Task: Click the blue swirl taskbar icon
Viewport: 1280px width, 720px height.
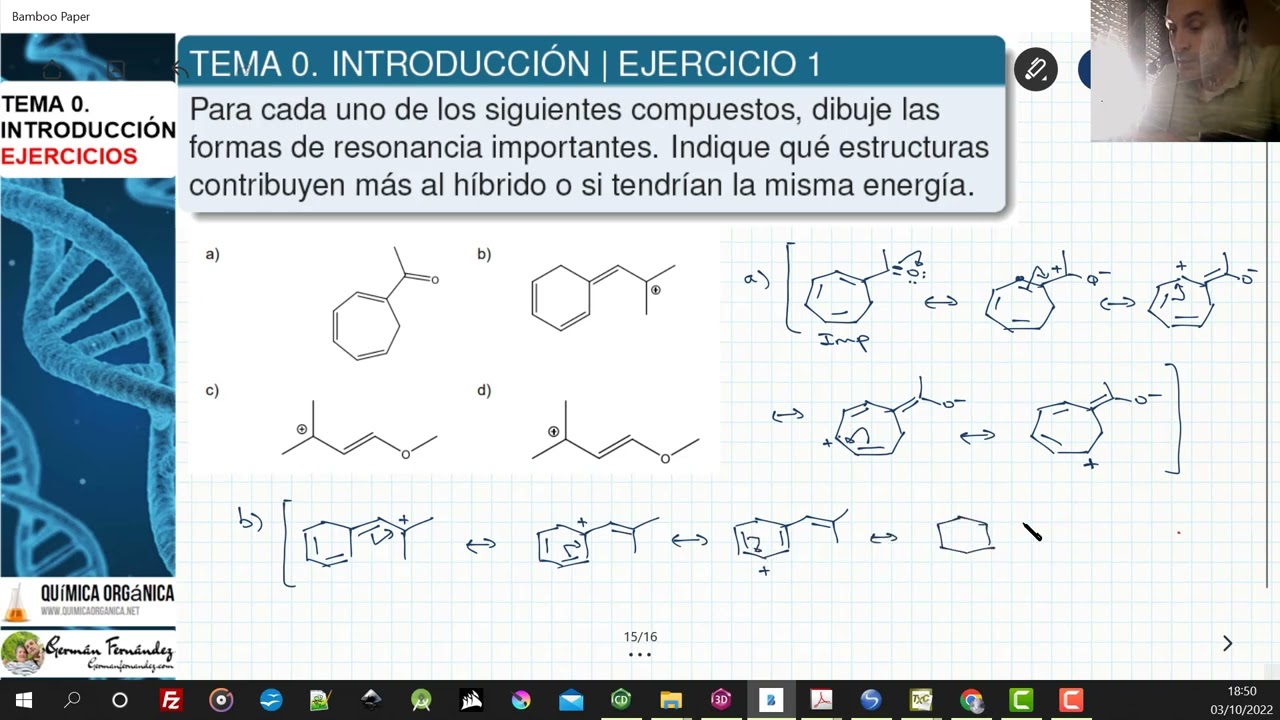Action: [871, 700]
